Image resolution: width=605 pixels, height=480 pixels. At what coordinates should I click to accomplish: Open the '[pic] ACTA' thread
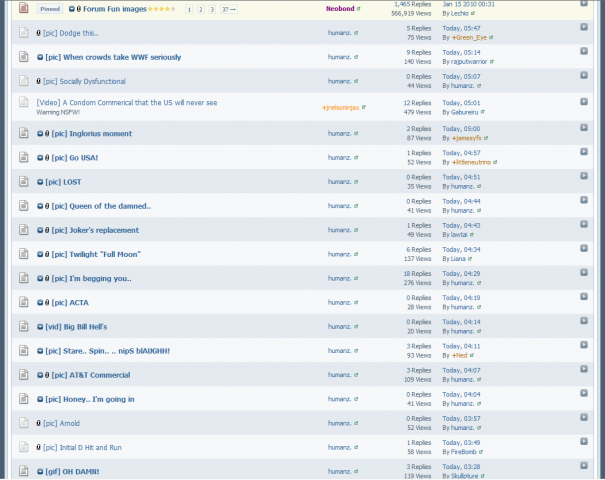pos(70,303)
